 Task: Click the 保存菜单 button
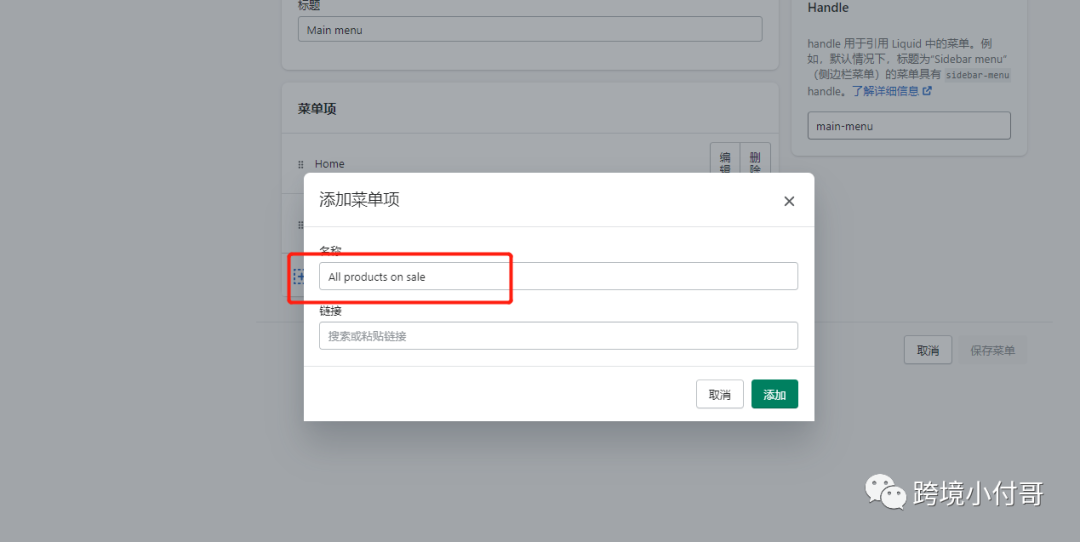pyautogui.click(x=993, y=351)
